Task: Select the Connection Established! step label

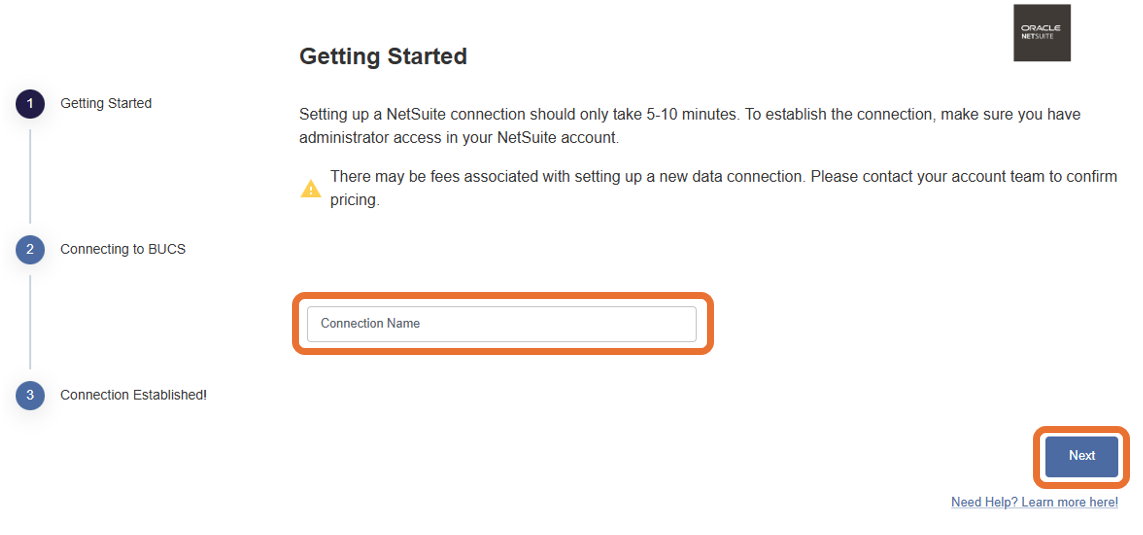Action: pyautogui.click(x=133, y=395)
